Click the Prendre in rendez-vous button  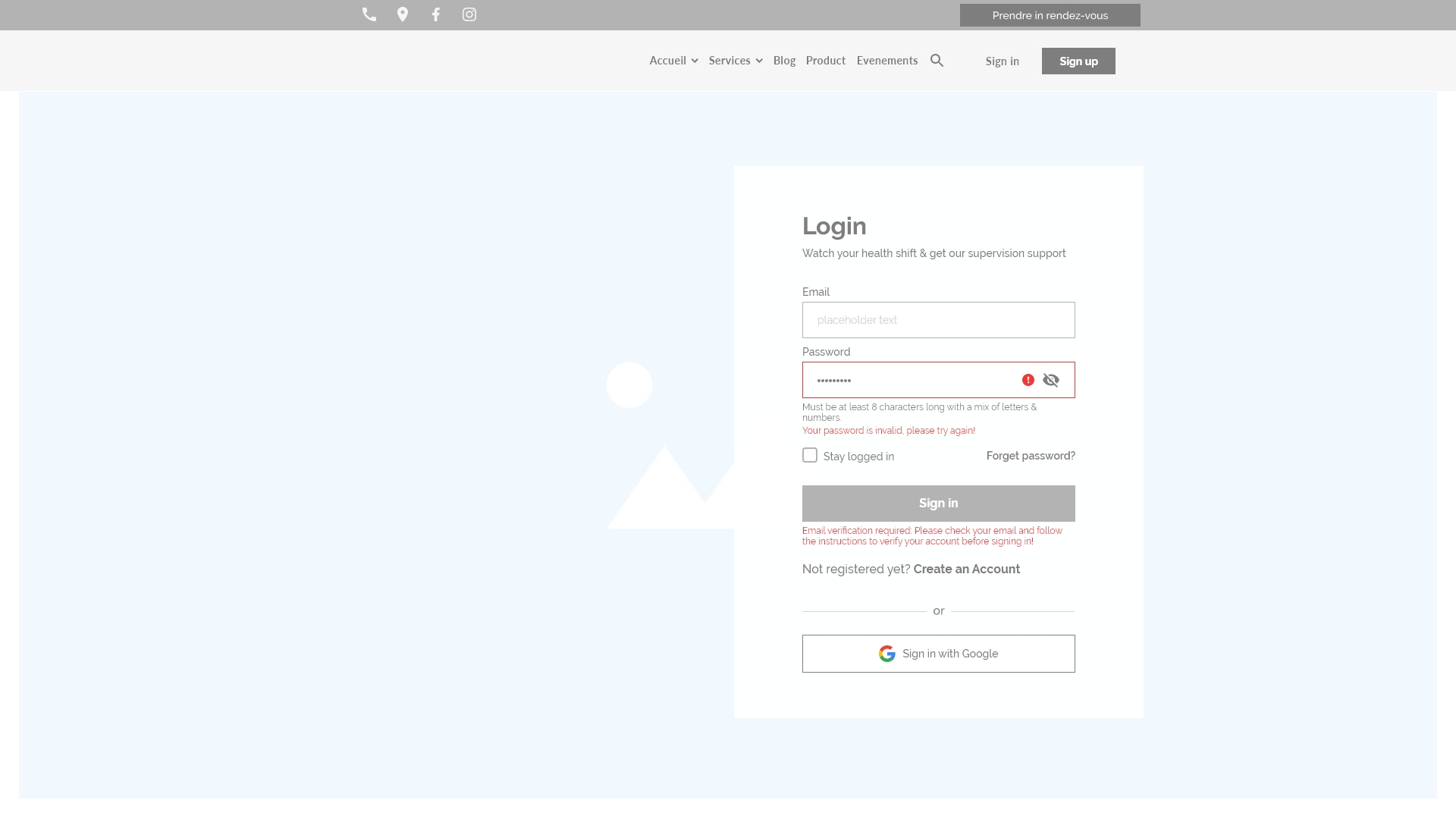(1050, 15)
